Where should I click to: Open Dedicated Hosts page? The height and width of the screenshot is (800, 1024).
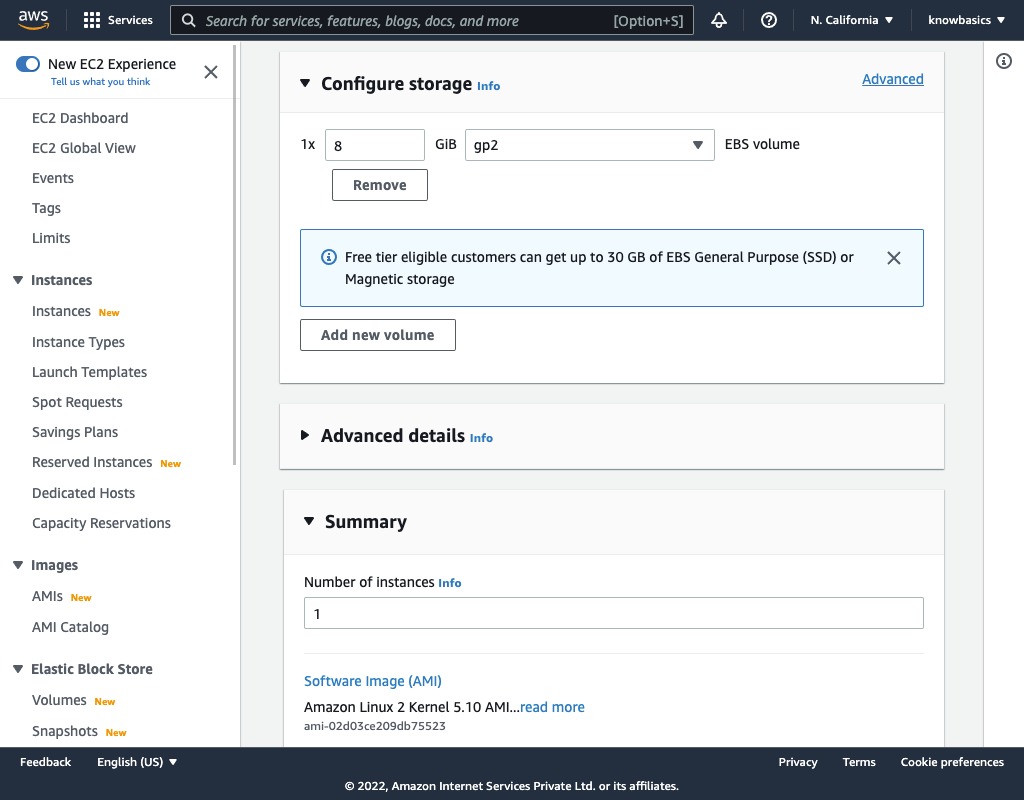point(84,493)
